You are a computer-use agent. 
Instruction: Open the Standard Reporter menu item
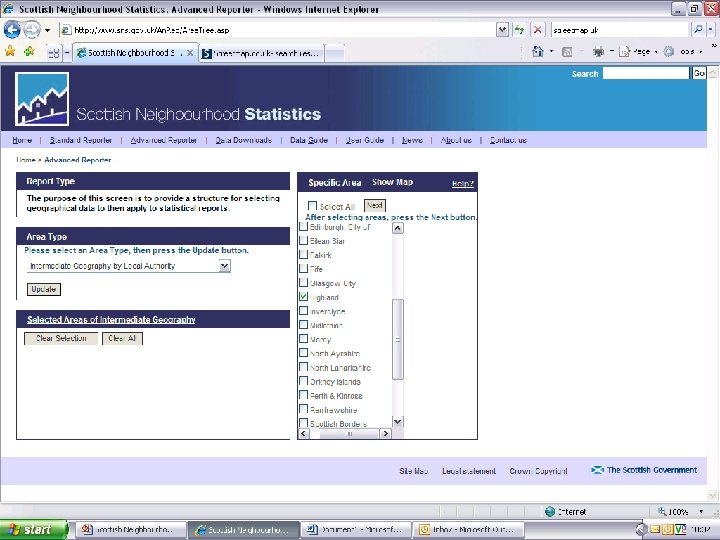(x=81, y=140)
